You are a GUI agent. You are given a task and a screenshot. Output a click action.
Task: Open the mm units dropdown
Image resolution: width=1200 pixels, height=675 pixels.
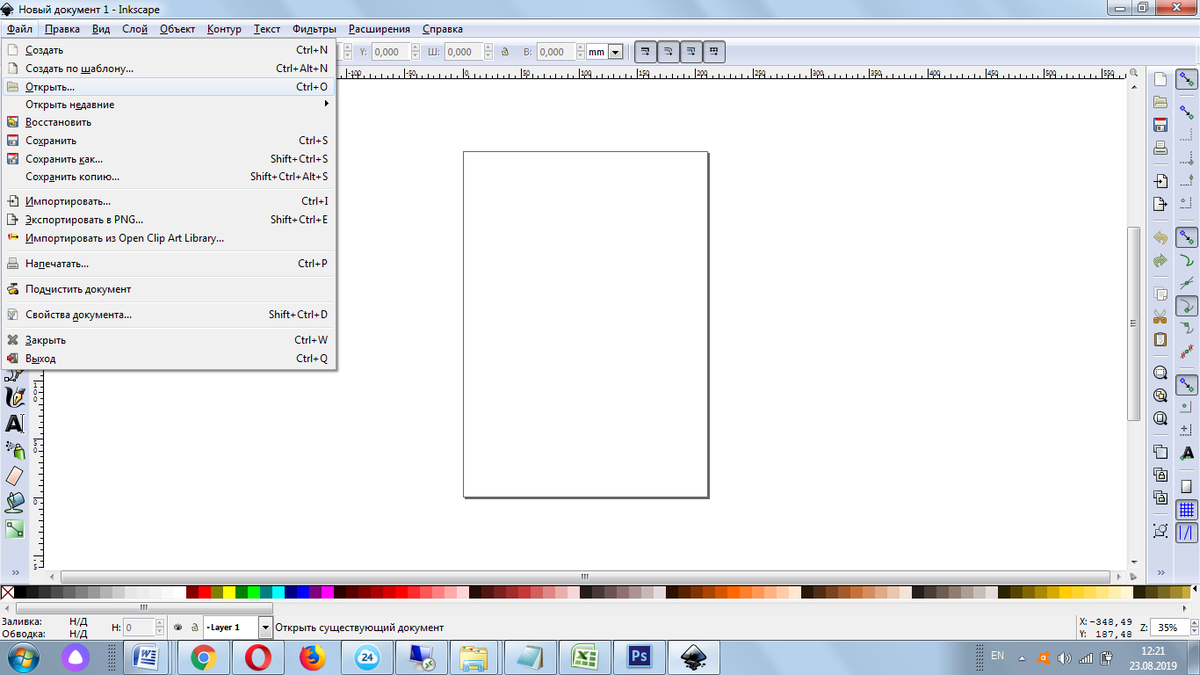616,52
